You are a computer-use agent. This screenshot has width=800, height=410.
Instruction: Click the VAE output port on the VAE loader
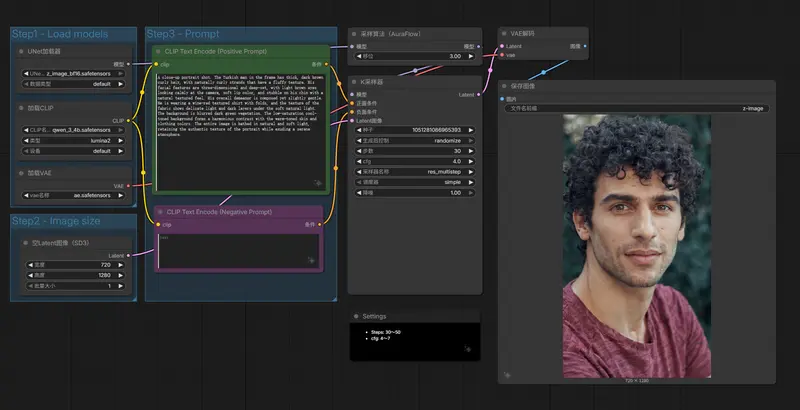128,186
